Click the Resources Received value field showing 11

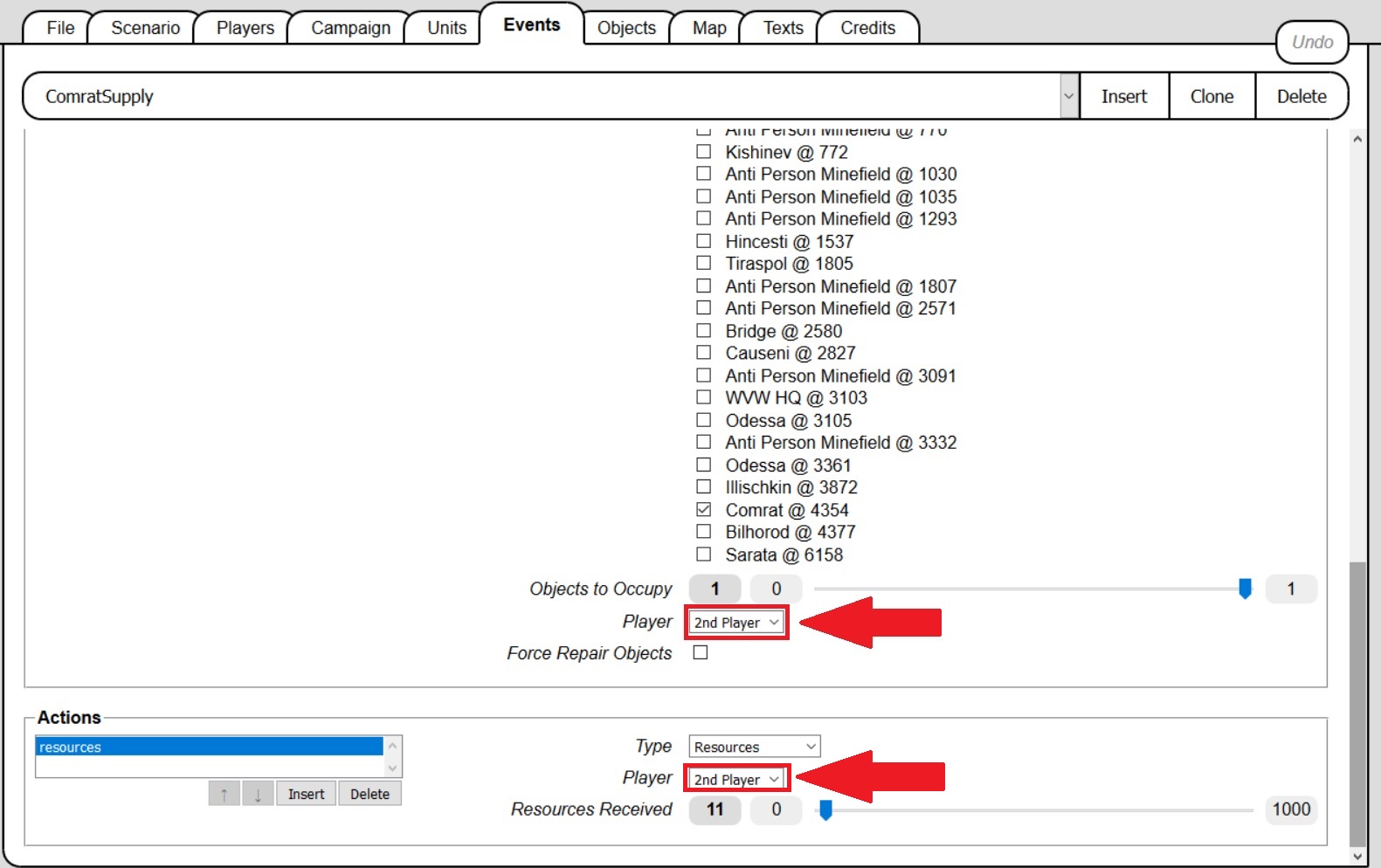(x=715, y=809)
